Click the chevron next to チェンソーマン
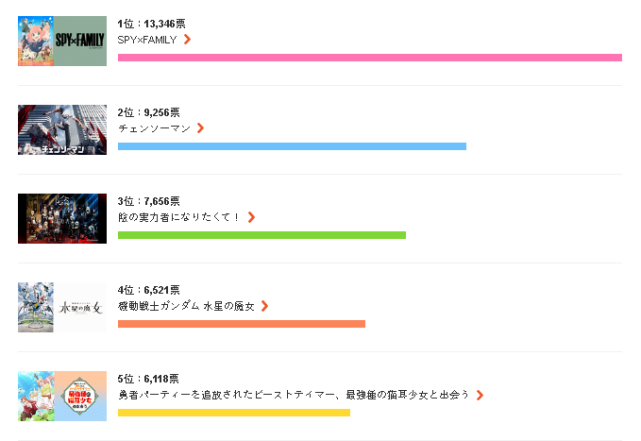Image resolution: width=641 pixels, height=441 pixels. click(201, 128)
